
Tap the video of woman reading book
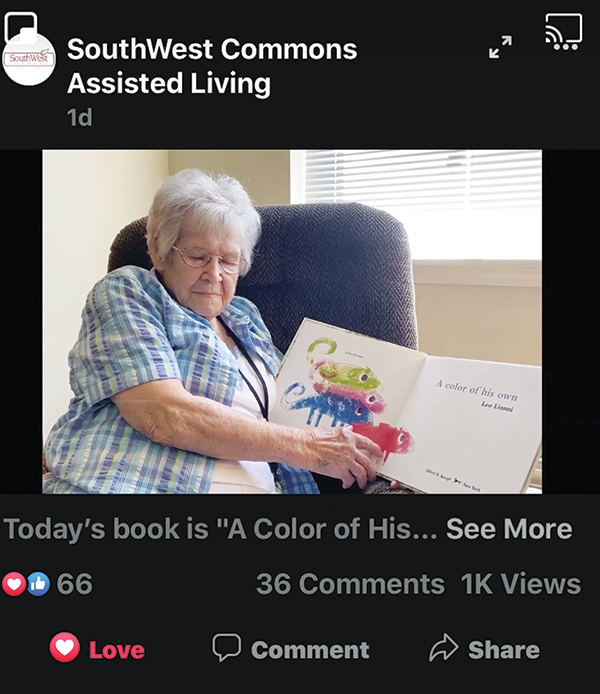292,321
